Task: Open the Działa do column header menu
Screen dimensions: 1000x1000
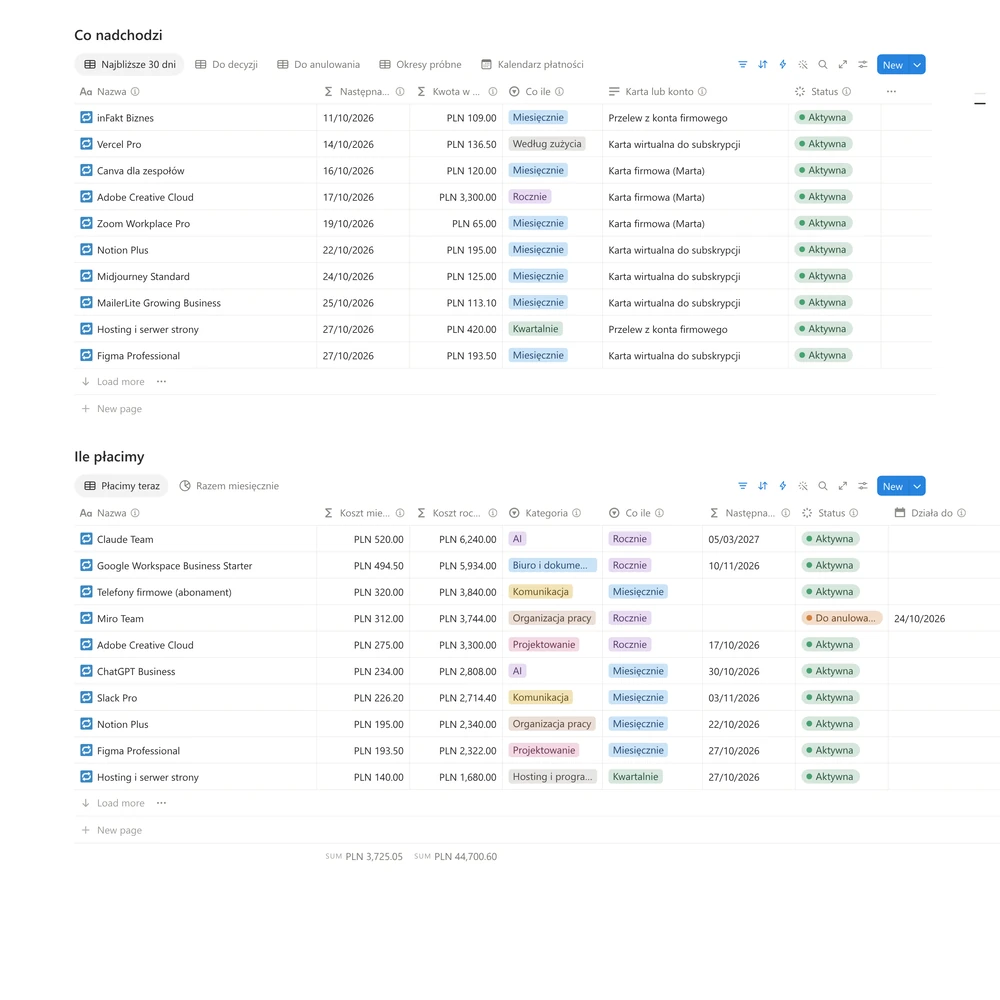Action: [931, 513]
